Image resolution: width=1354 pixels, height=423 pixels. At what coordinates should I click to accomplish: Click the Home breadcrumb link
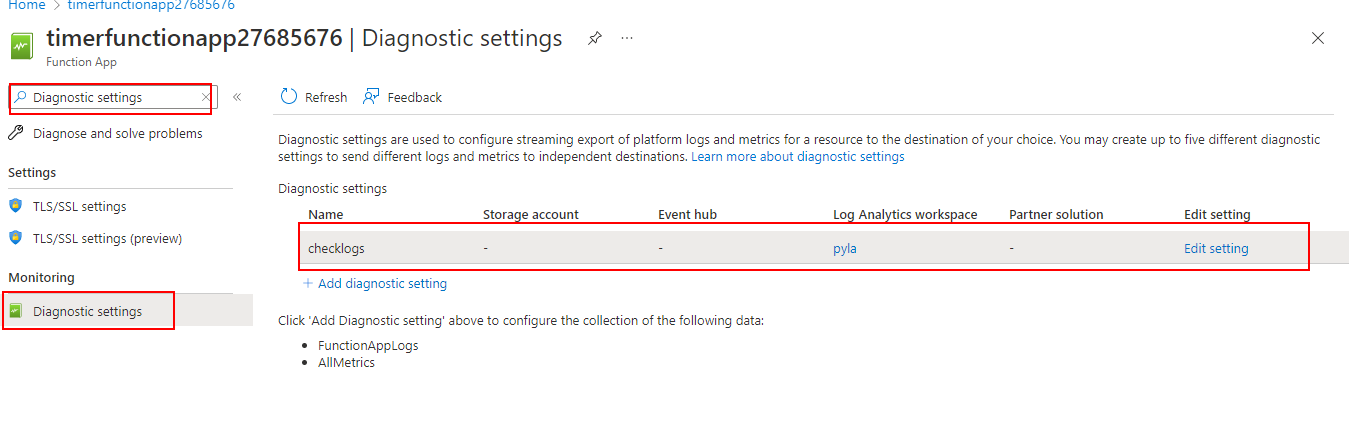[x=27, y=5]
